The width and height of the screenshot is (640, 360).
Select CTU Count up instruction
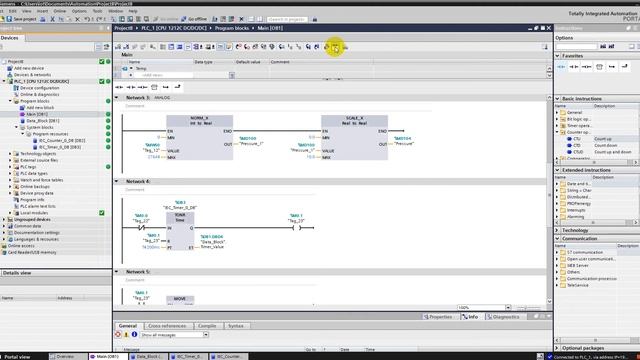(x=577, y=139)
